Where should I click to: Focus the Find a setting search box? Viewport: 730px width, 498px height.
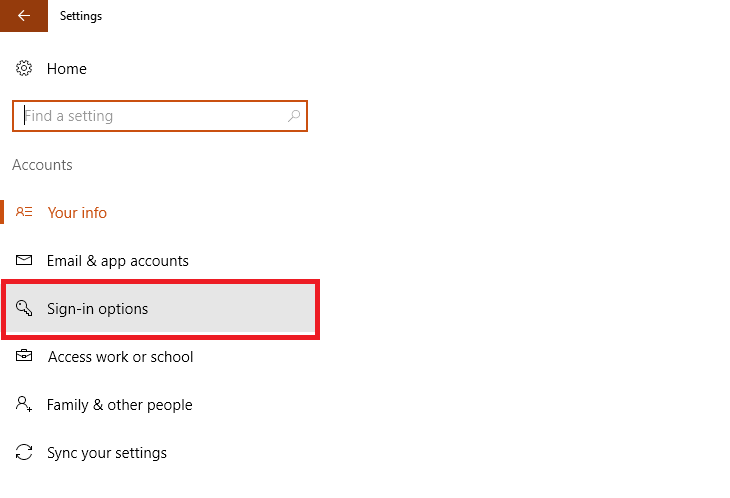[150, 116]
